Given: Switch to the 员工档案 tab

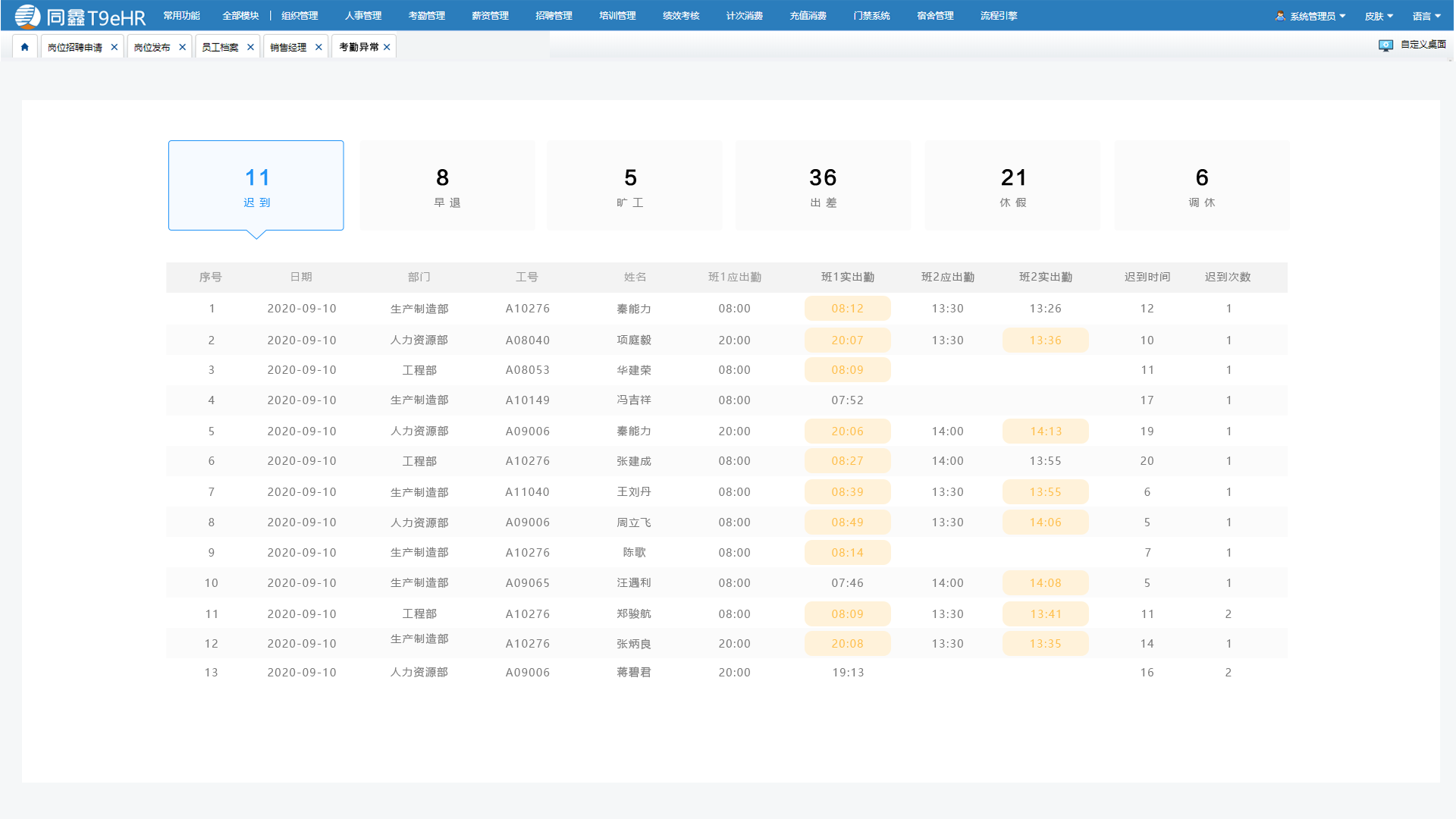Looking at the screenshot, I should (220, 47).
